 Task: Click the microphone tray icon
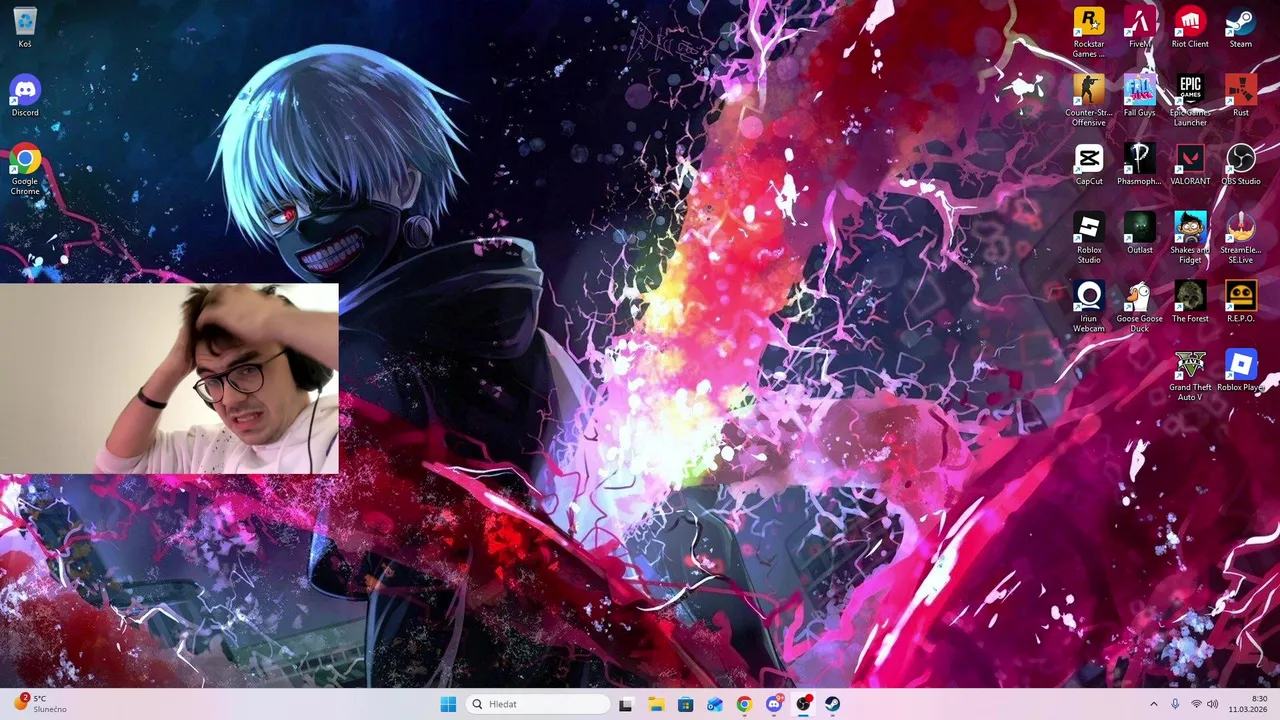(x=1175, y=704)
